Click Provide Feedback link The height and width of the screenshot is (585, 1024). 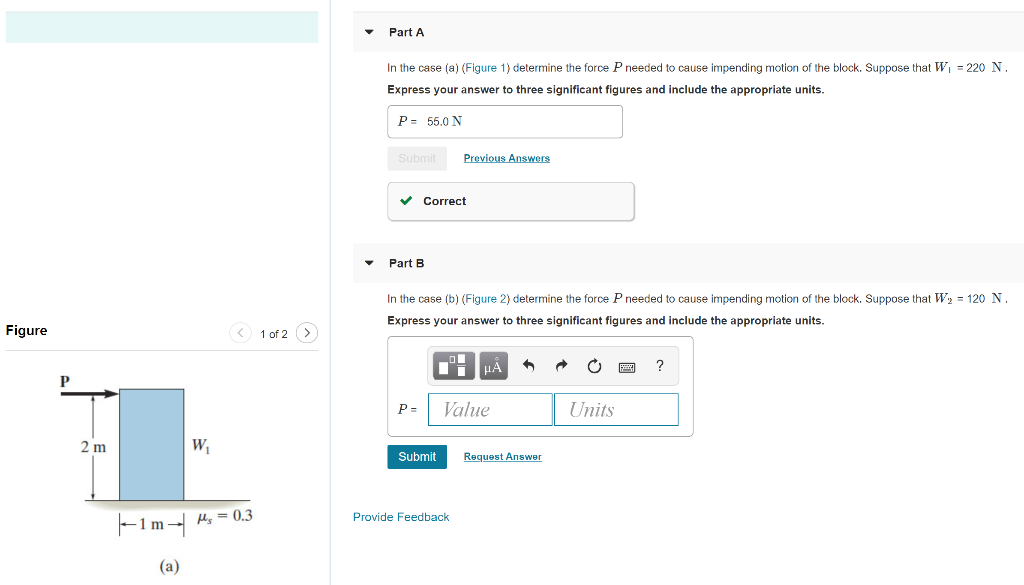click(x=400, y=517)
